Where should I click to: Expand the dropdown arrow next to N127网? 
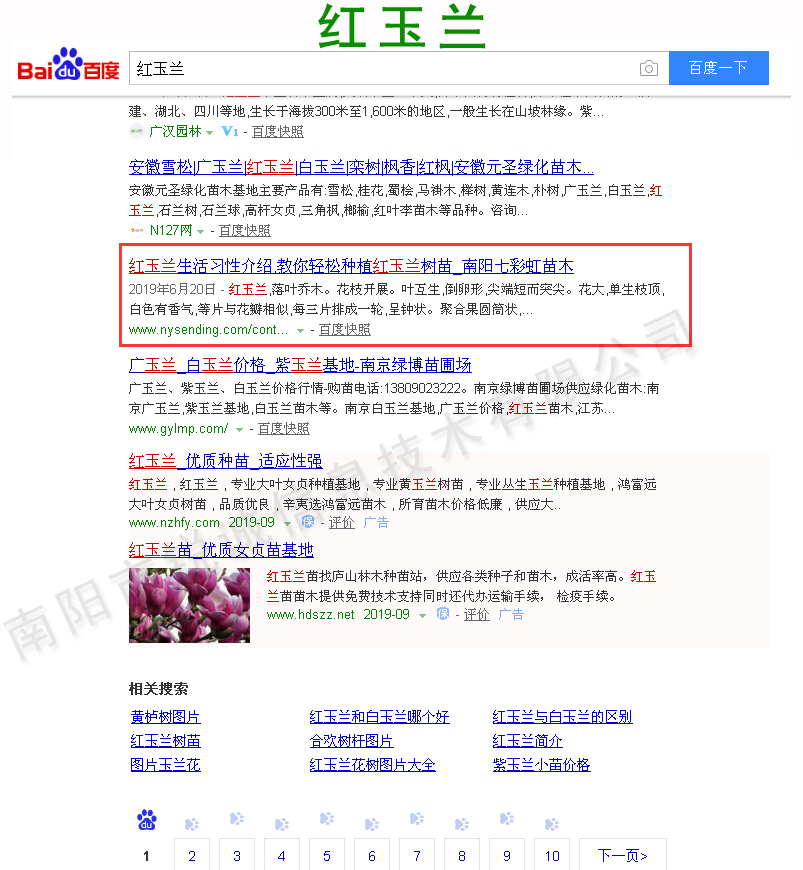coord(200,231)
